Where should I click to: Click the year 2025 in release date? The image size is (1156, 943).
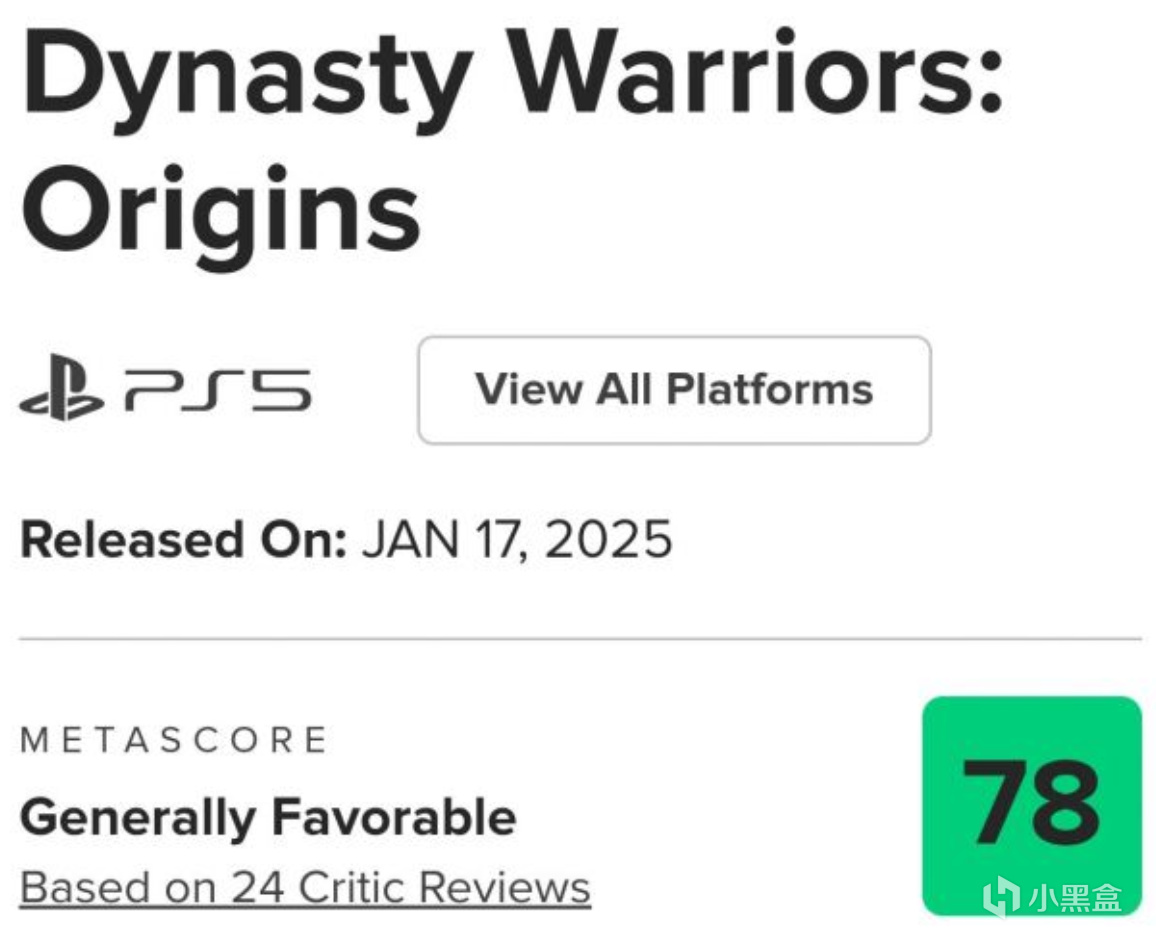[607, 540]
